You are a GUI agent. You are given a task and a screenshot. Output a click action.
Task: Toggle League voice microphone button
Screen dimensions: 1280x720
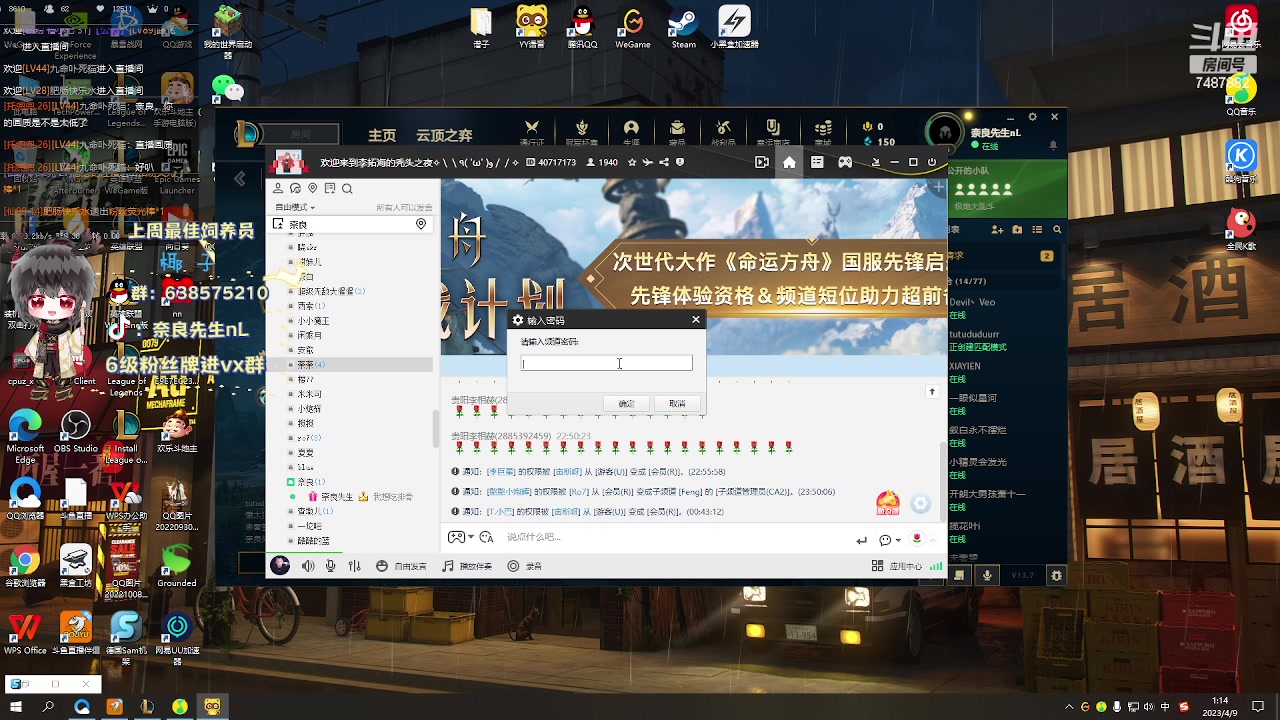[x=987, y=575]
